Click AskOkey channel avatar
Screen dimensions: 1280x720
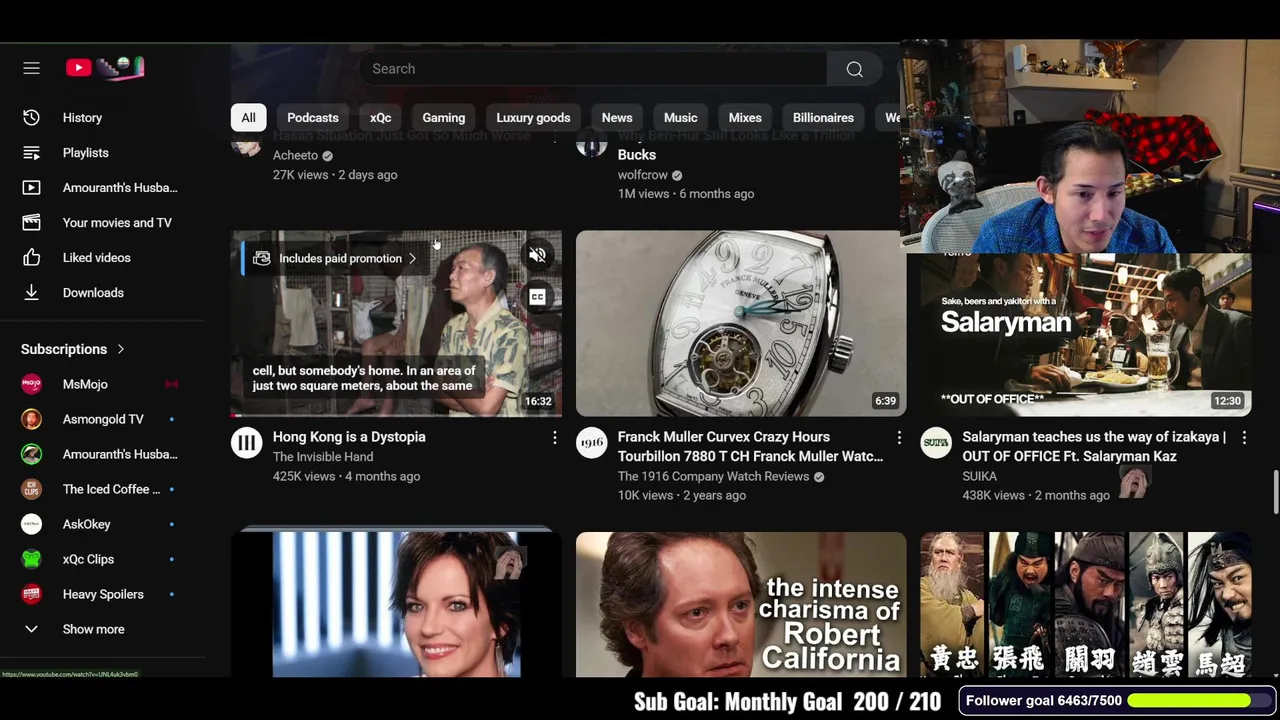point(31,524)
